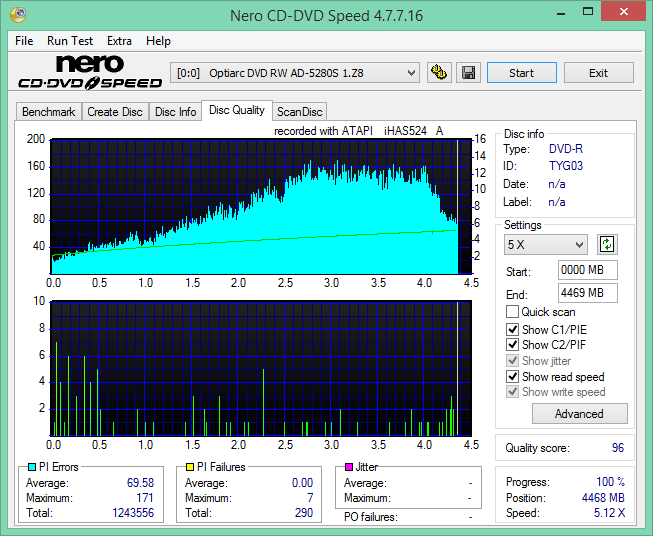Screen dimensions: 653x536
Task: Click the green refresh icon beside speed
Action: pos(607,244)
